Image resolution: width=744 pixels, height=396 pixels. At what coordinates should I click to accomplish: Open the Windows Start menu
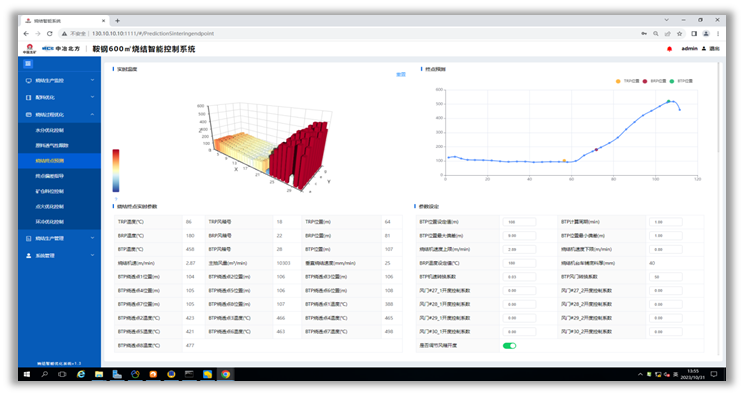[x=27, y=374]
